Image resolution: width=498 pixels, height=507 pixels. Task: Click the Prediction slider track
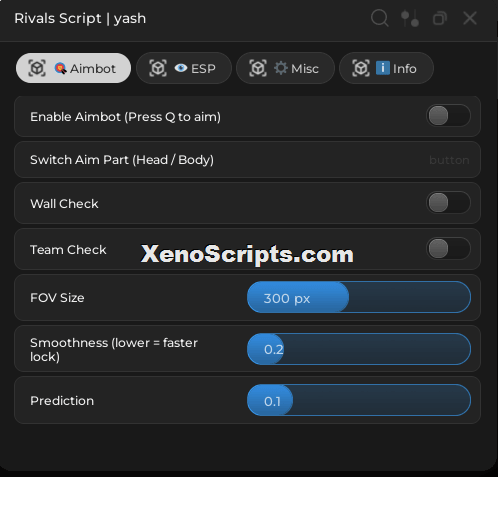359,400
